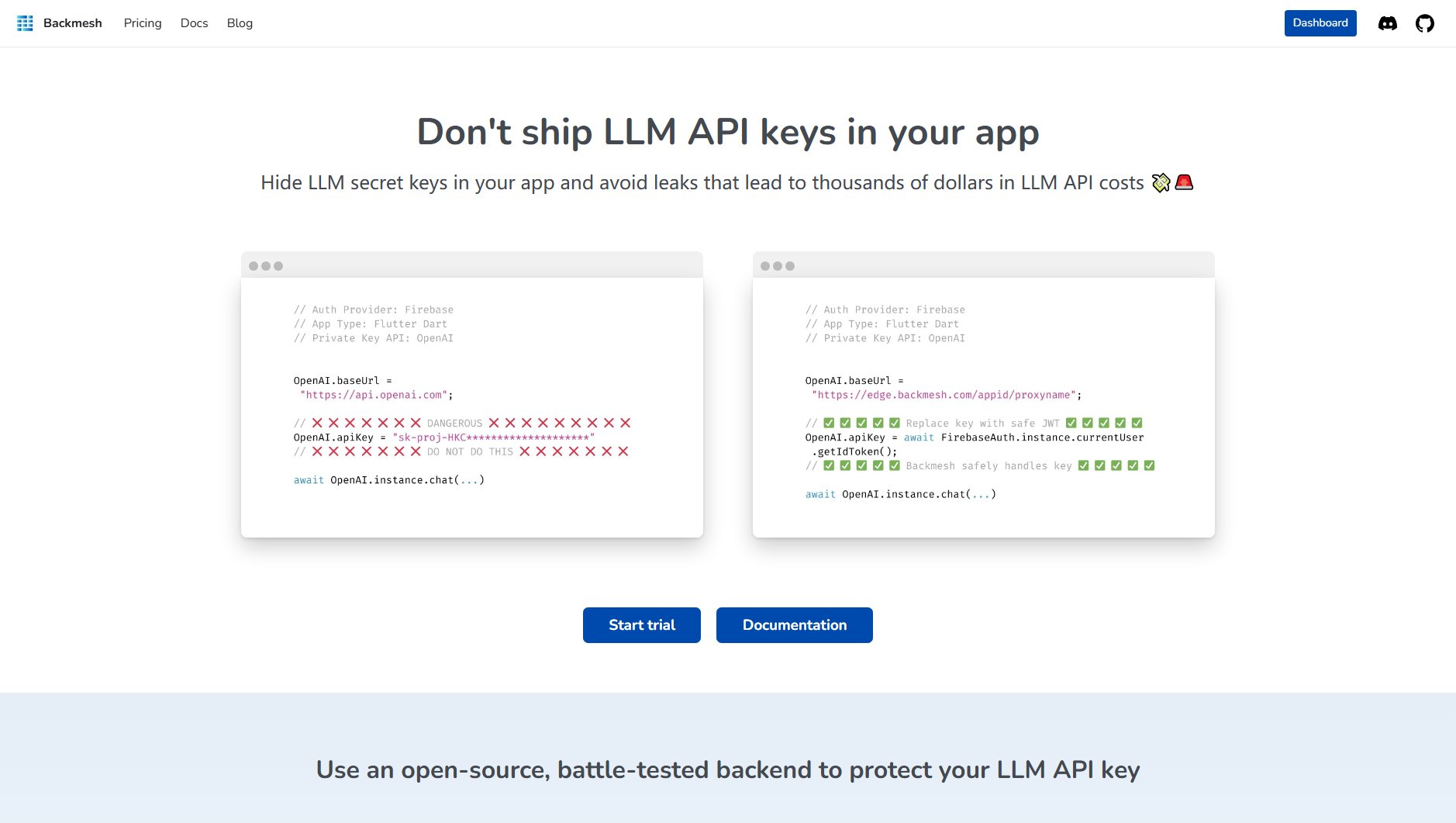
Task: Click the right code window's title bar dots
Action: (x=778, y=266)
